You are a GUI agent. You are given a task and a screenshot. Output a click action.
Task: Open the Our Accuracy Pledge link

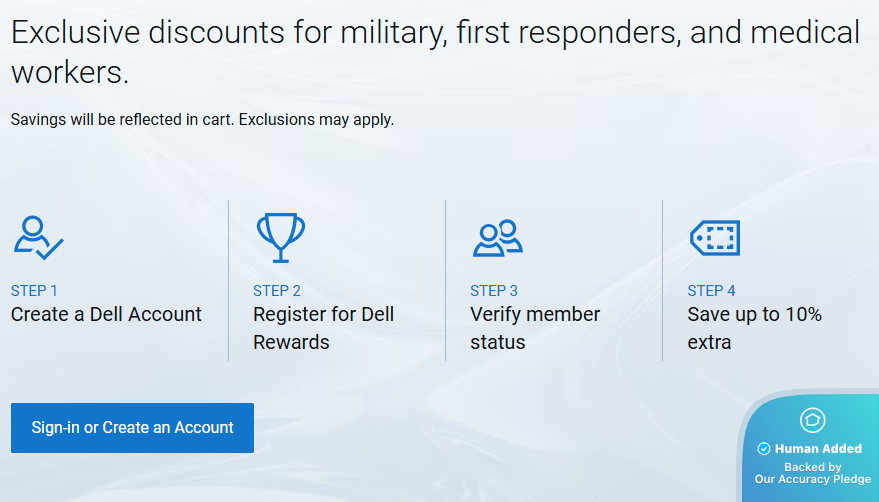pyautogui.click(x=812, y=479)
